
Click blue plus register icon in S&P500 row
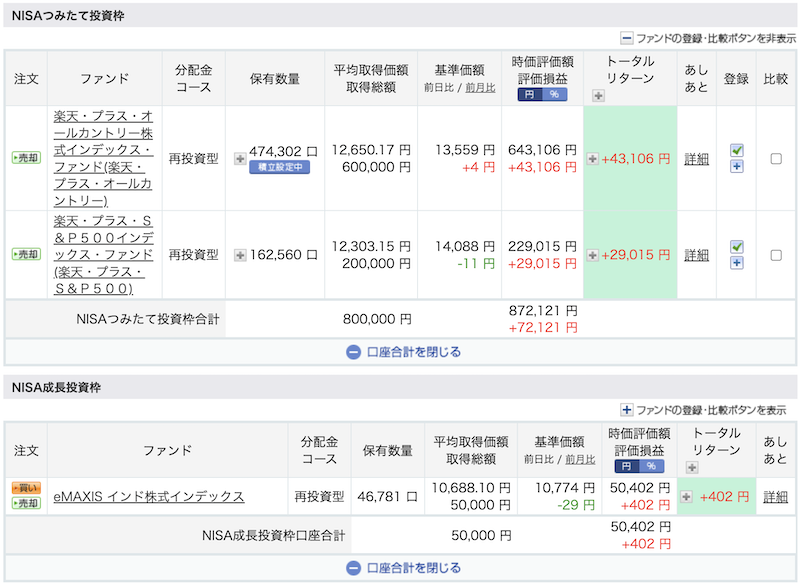(737, 263)
